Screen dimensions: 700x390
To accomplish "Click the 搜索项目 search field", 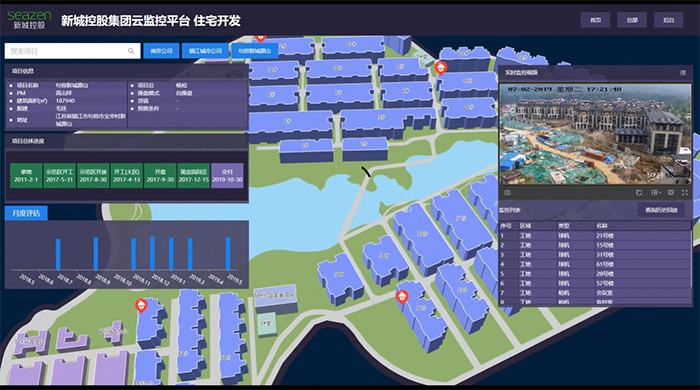I will click(72, 51).
